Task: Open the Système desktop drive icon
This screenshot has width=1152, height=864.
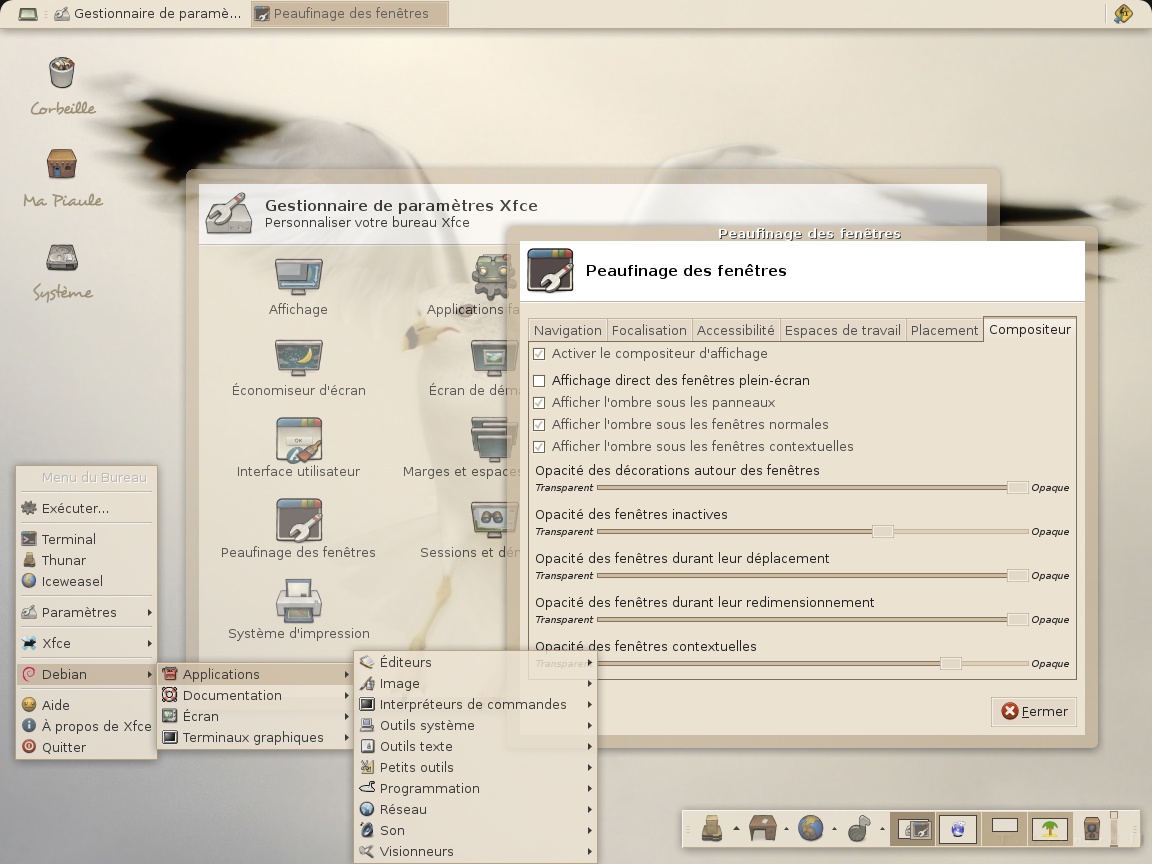Action: coord(62,258)
